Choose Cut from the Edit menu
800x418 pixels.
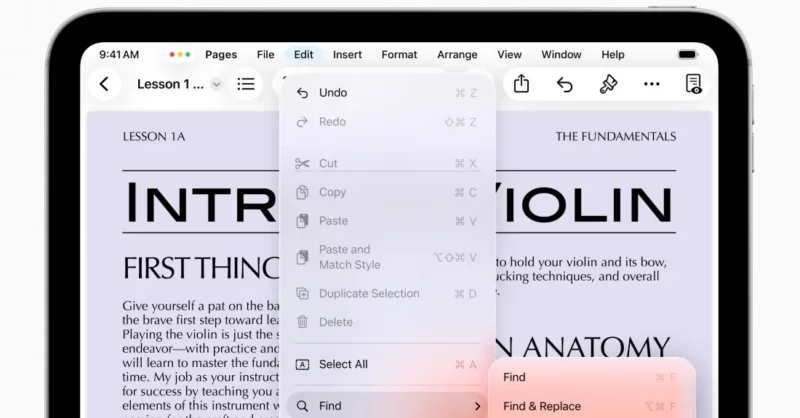point(387,163)
